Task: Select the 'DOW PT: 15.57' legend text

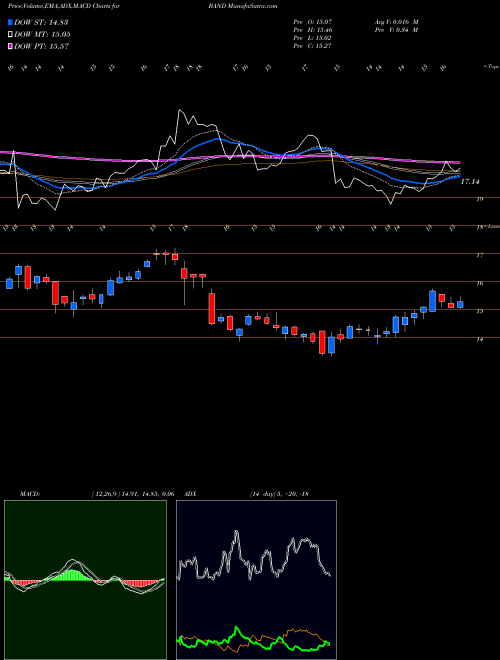Action: [41, 46]
